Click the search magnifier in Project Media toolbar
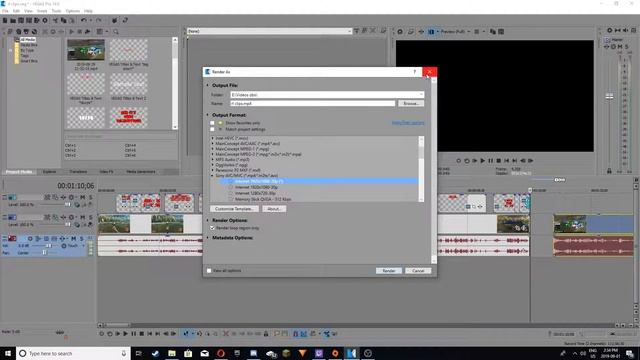Image resolution: width=640 pixels, height=360 pixels. (116, 31)
